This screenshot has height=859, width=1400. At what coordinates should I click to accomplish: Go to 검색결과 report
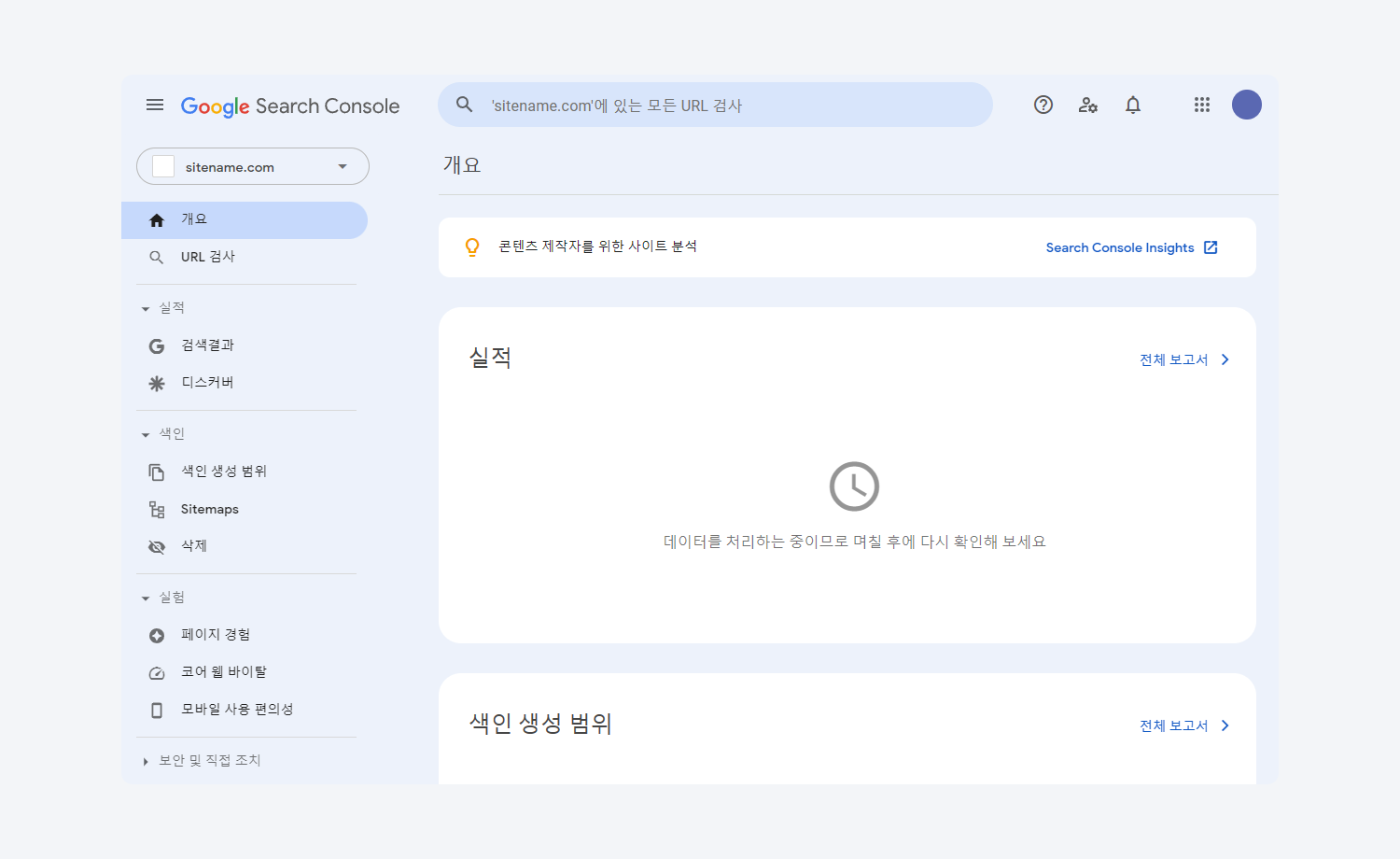point(207,345)
